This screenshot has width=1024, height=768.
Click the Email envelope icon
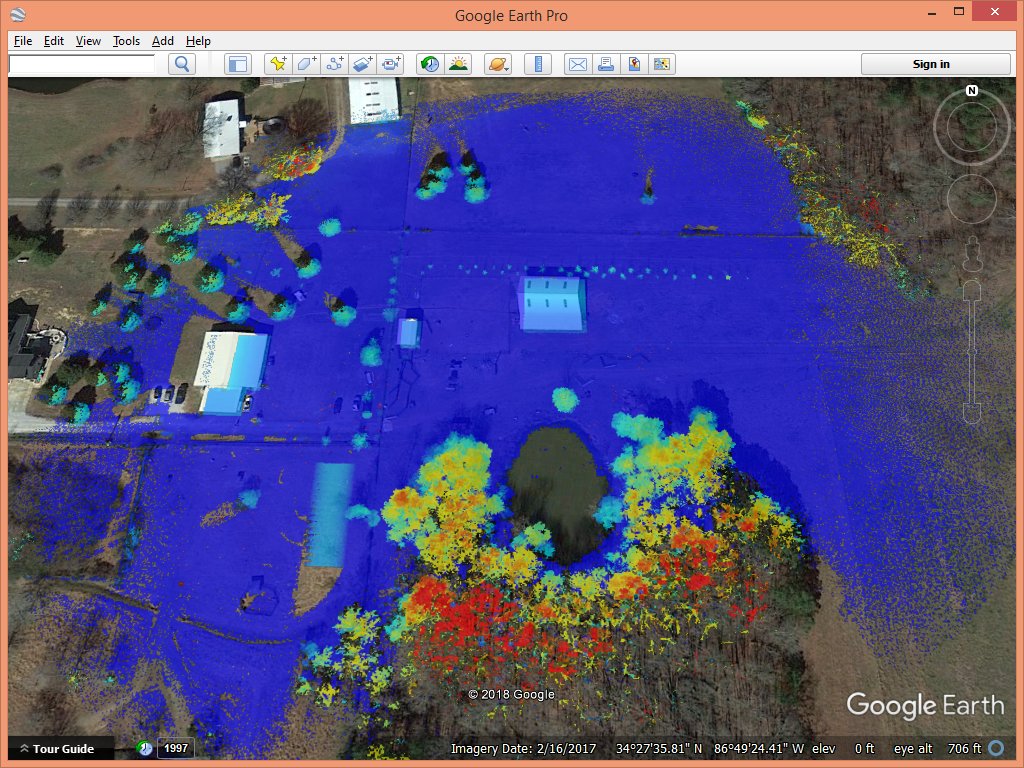pos(577,64)
